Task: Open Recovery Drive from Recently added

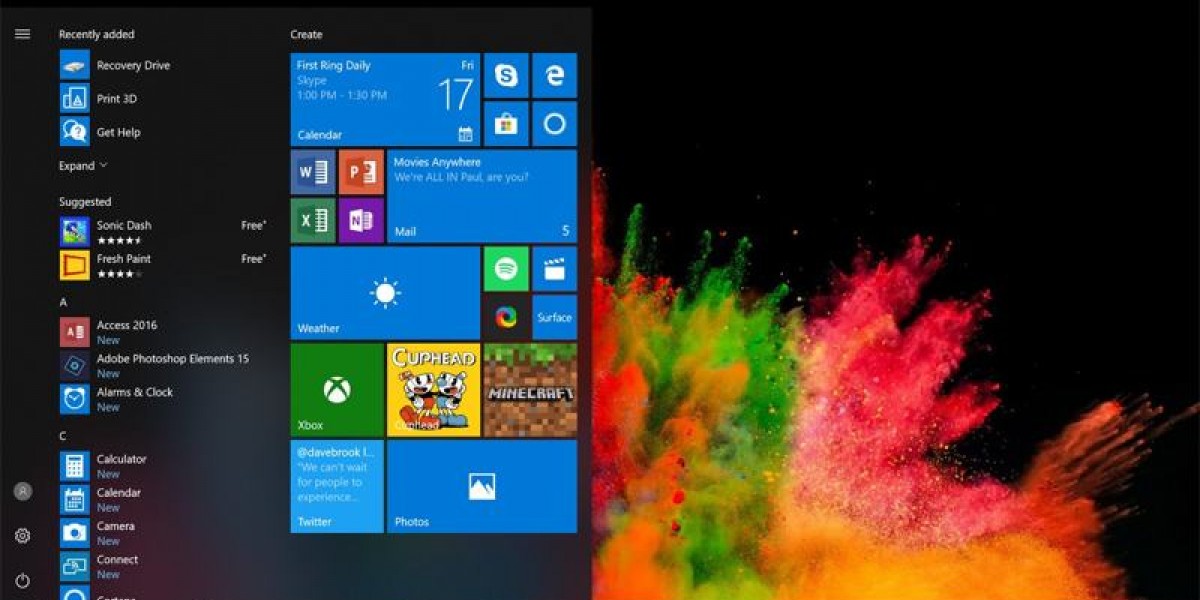Action: (x=165, y=66)
